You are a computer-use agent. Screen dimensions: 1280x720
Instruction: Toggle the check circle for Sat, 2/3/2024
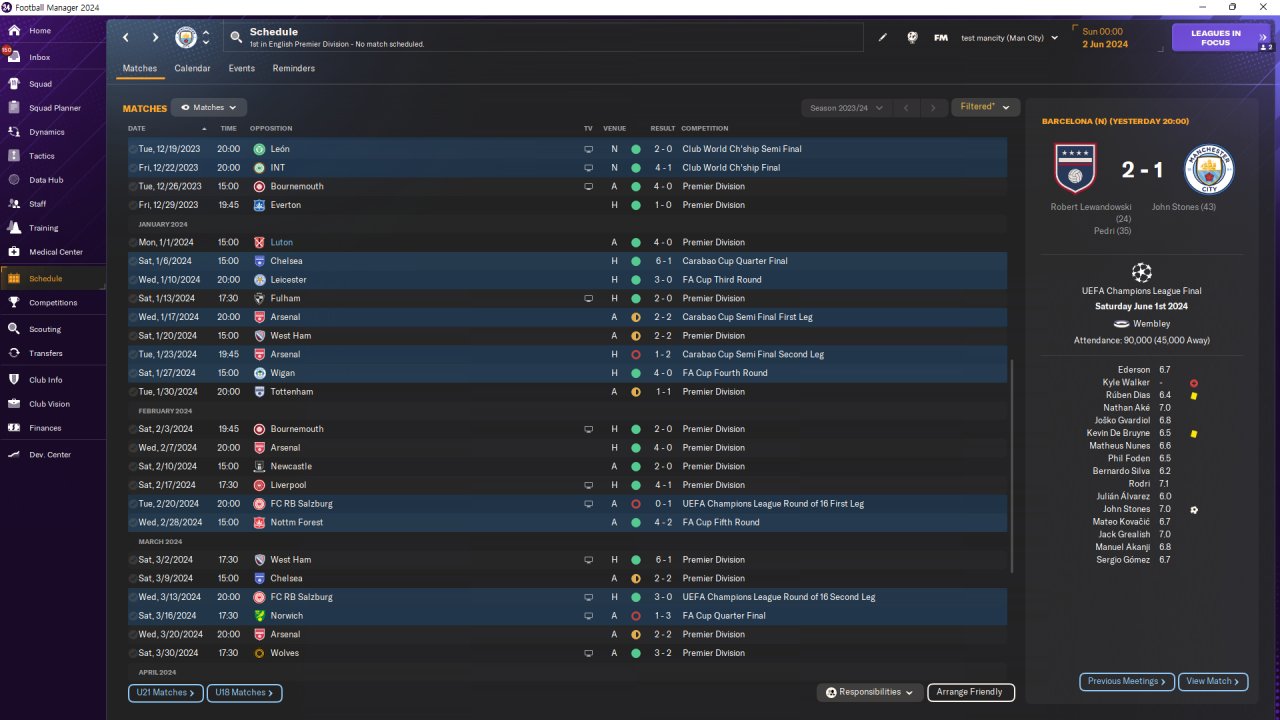pyautogui.click(x=133, y=429)
